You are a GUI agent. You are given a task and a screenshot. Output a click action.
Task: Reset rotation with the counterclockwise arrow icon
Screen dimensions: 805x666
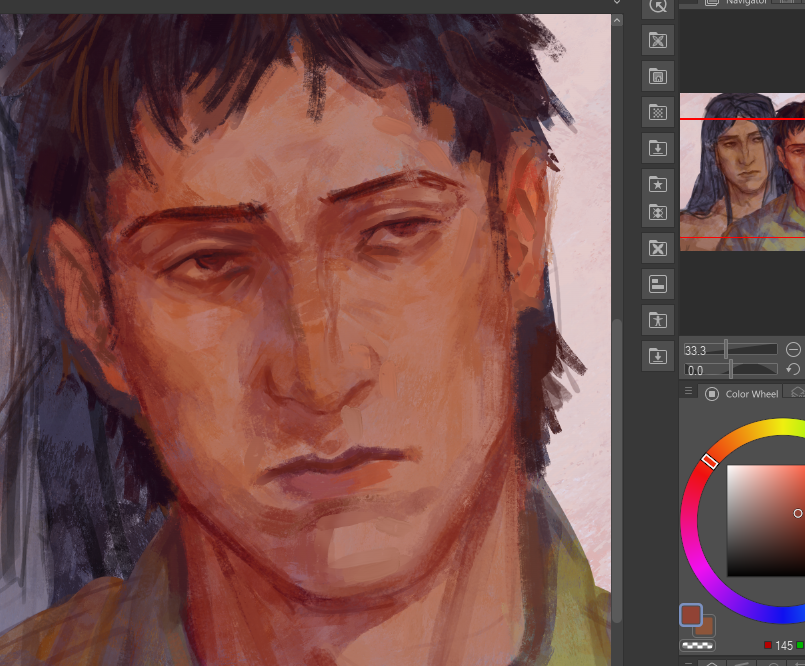point(793,369)
